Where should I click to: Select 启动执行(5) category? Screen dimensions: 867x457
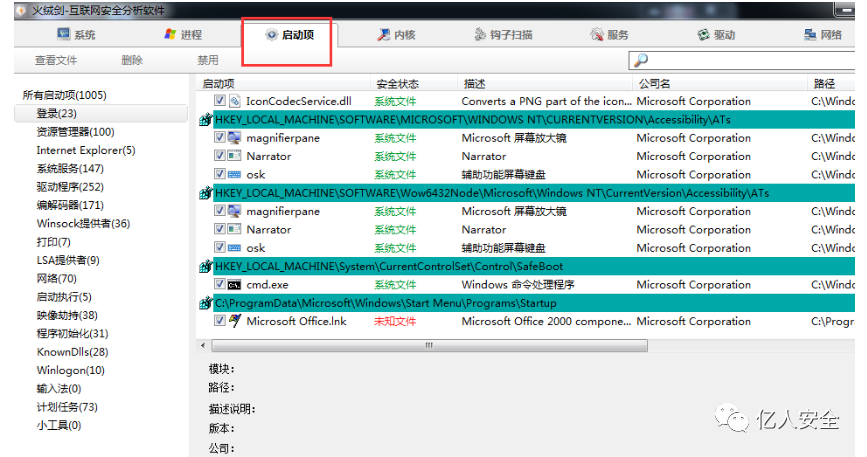[x=64, y=297]
